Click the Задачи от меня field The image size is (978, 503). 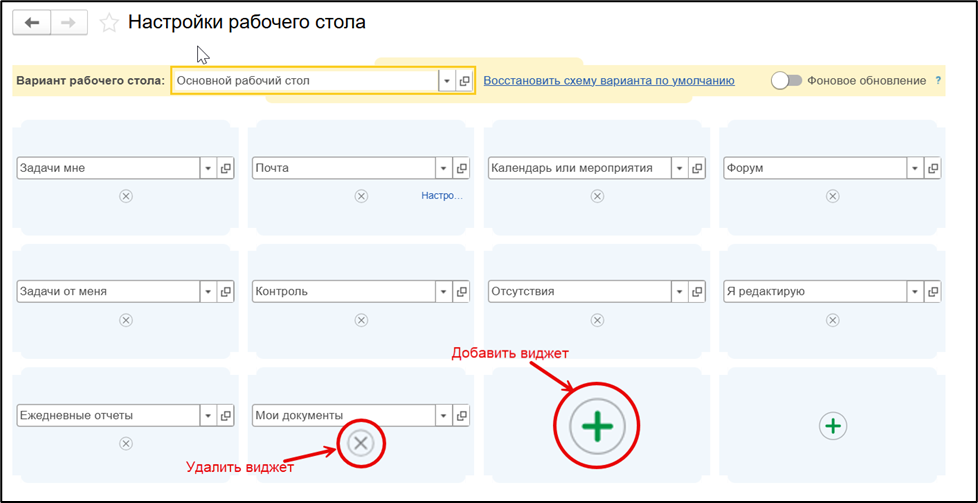108,291
